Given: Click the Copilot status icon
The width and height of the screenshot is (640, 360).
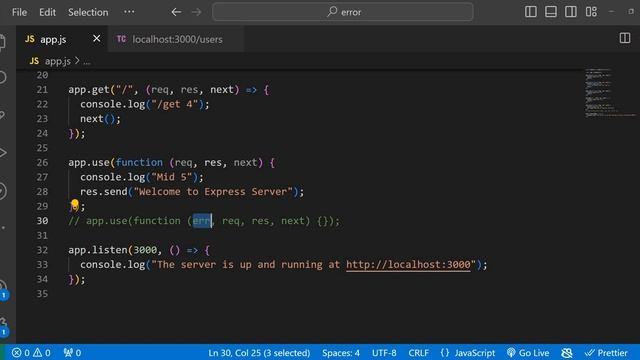Looking at the screenshot, I should coord(567,353).
